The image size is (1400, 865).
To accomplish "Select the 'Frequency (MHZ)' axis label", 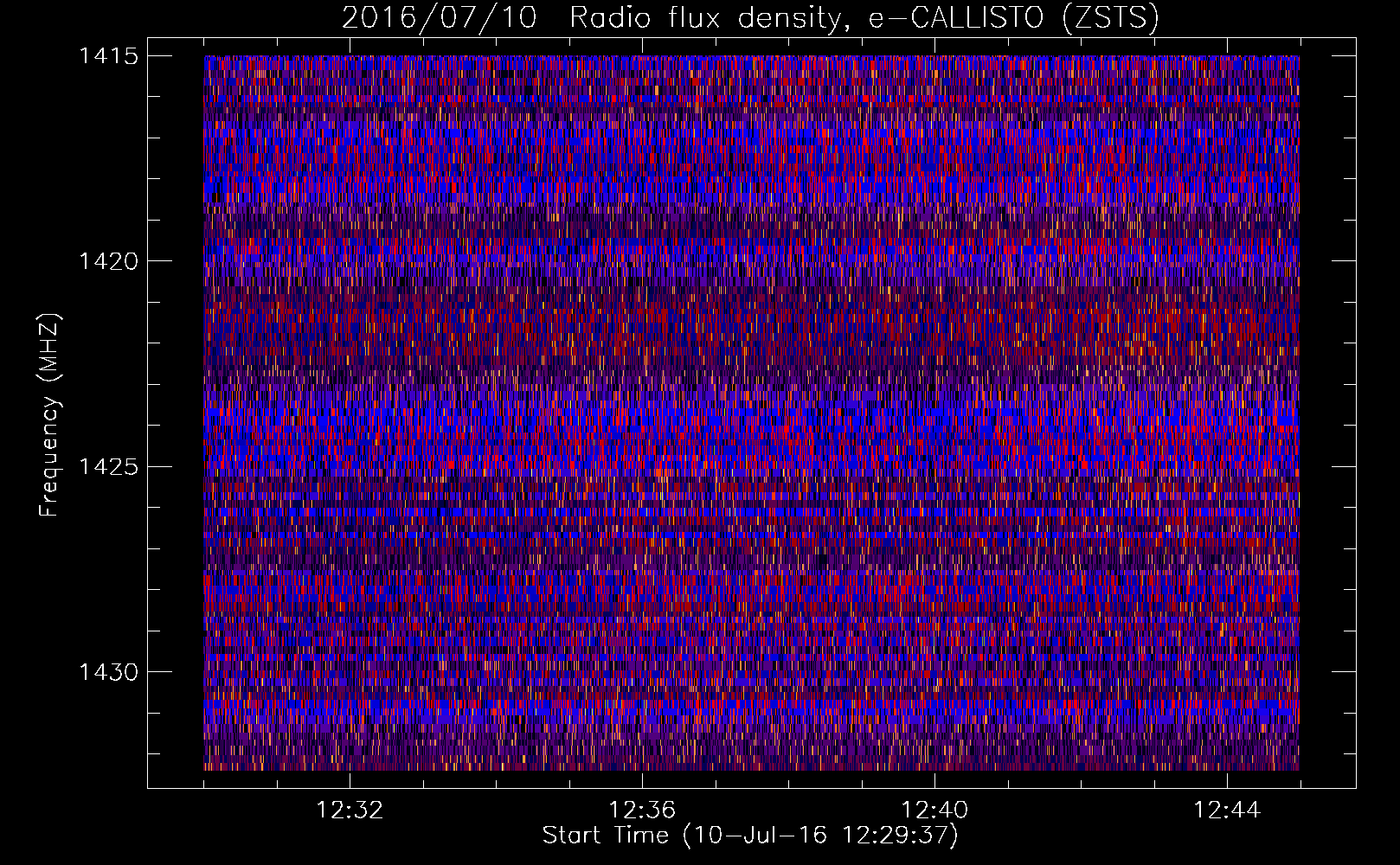I will [x=50, y=414].
